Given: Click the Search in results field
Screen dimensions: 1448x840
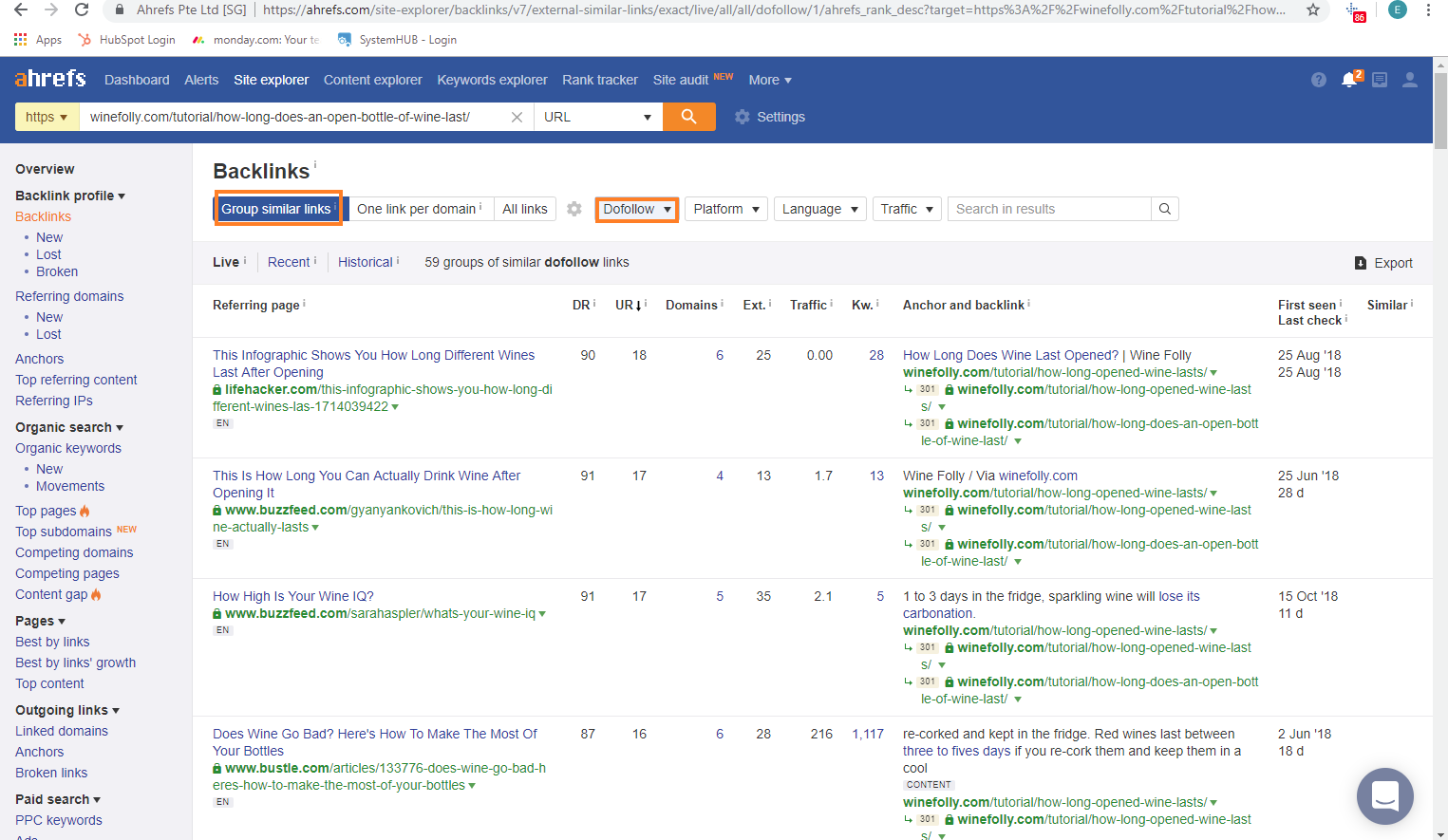Looking at the screenshot, I should [1049, 209].
